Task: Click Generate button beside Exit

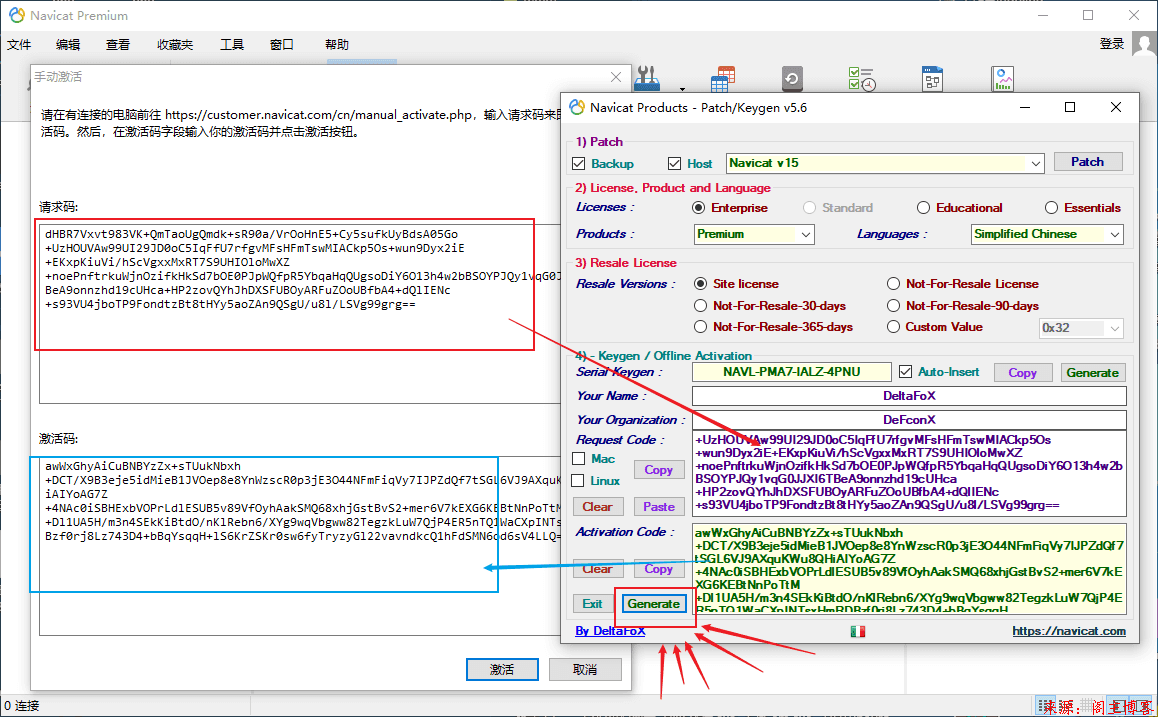Action: [x=654, y=604]
